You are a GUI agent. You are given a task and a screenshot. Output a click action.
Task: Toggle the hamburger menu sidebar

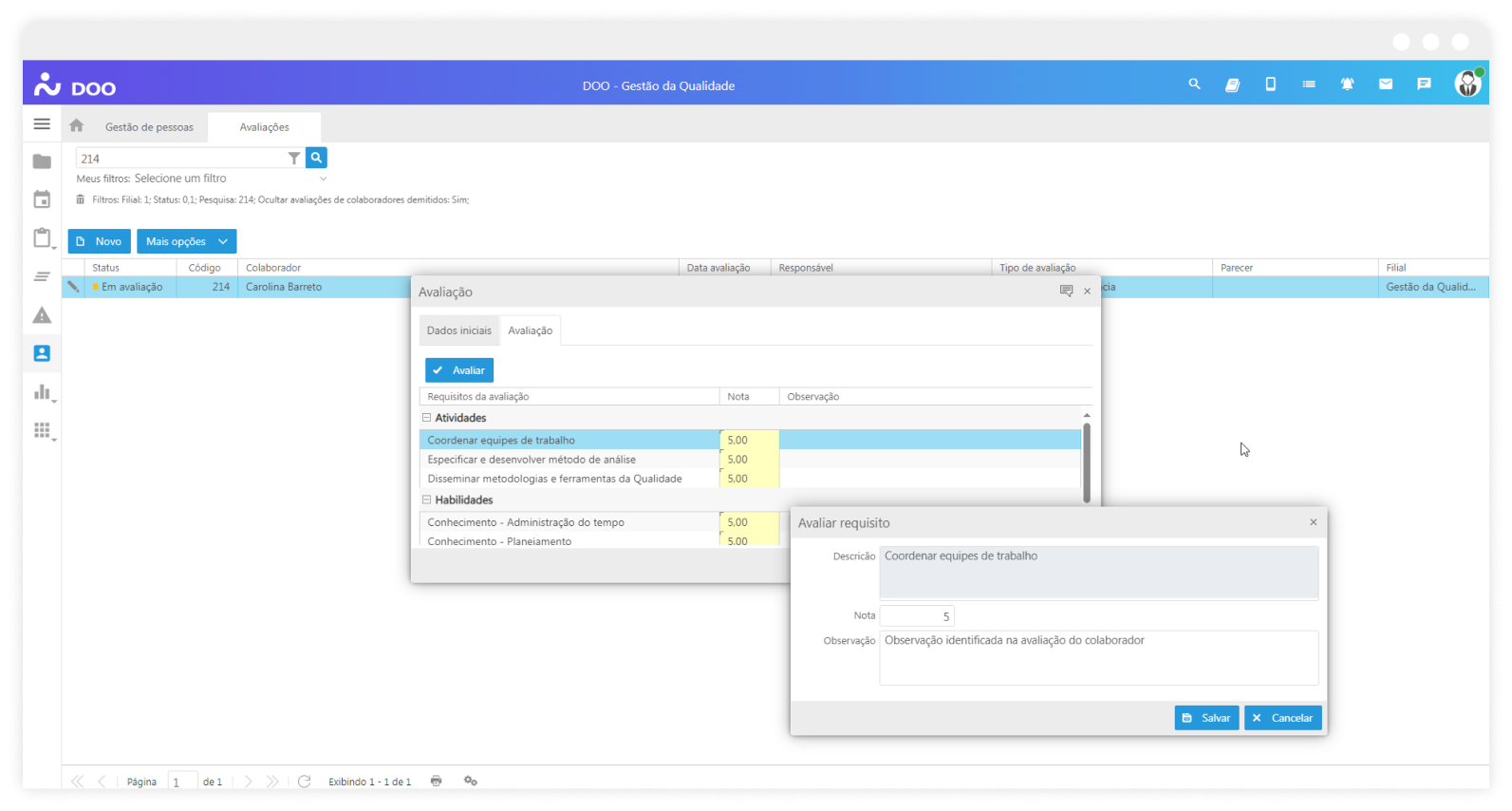(x=42, y=124)
